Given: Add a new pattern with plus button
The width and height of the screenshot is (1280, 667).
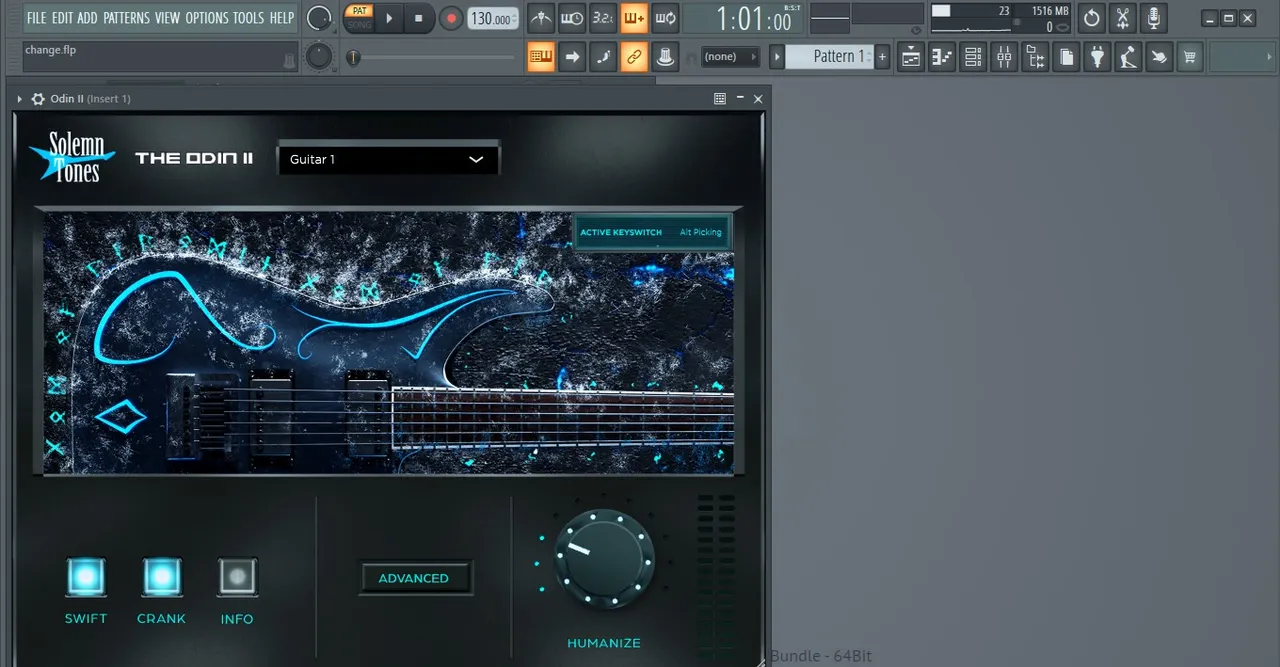Looking at the screenshot, I should (x=882, y=57).
